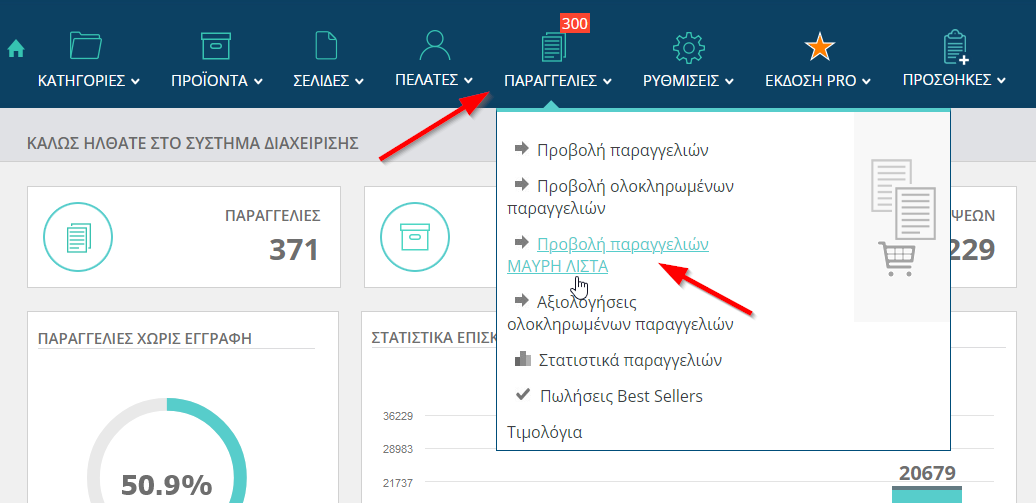
Task: Expand the ΚΑΤΗΓΟΡΙΕΣ menu chevron
Action: click(x=135, y=81)
